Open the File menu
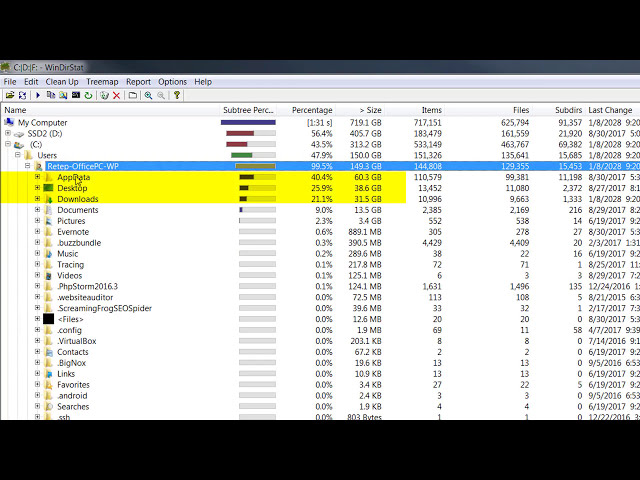This screenshot has width=640, height=480. pos(10,82)
